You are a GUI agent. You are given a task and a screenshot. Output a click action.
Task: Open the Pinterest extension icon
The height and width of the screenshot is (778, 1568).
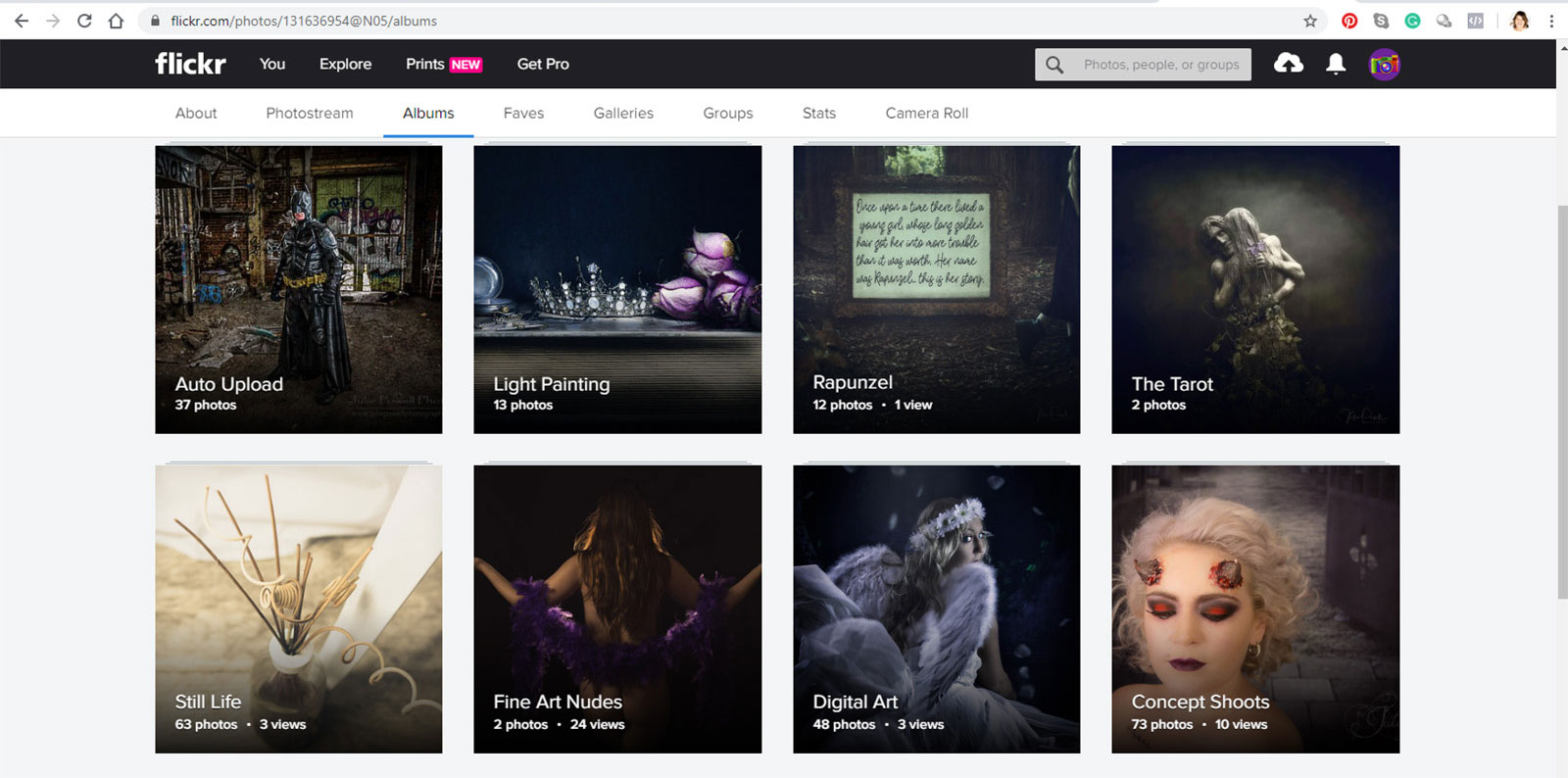tap(1349, 21)
